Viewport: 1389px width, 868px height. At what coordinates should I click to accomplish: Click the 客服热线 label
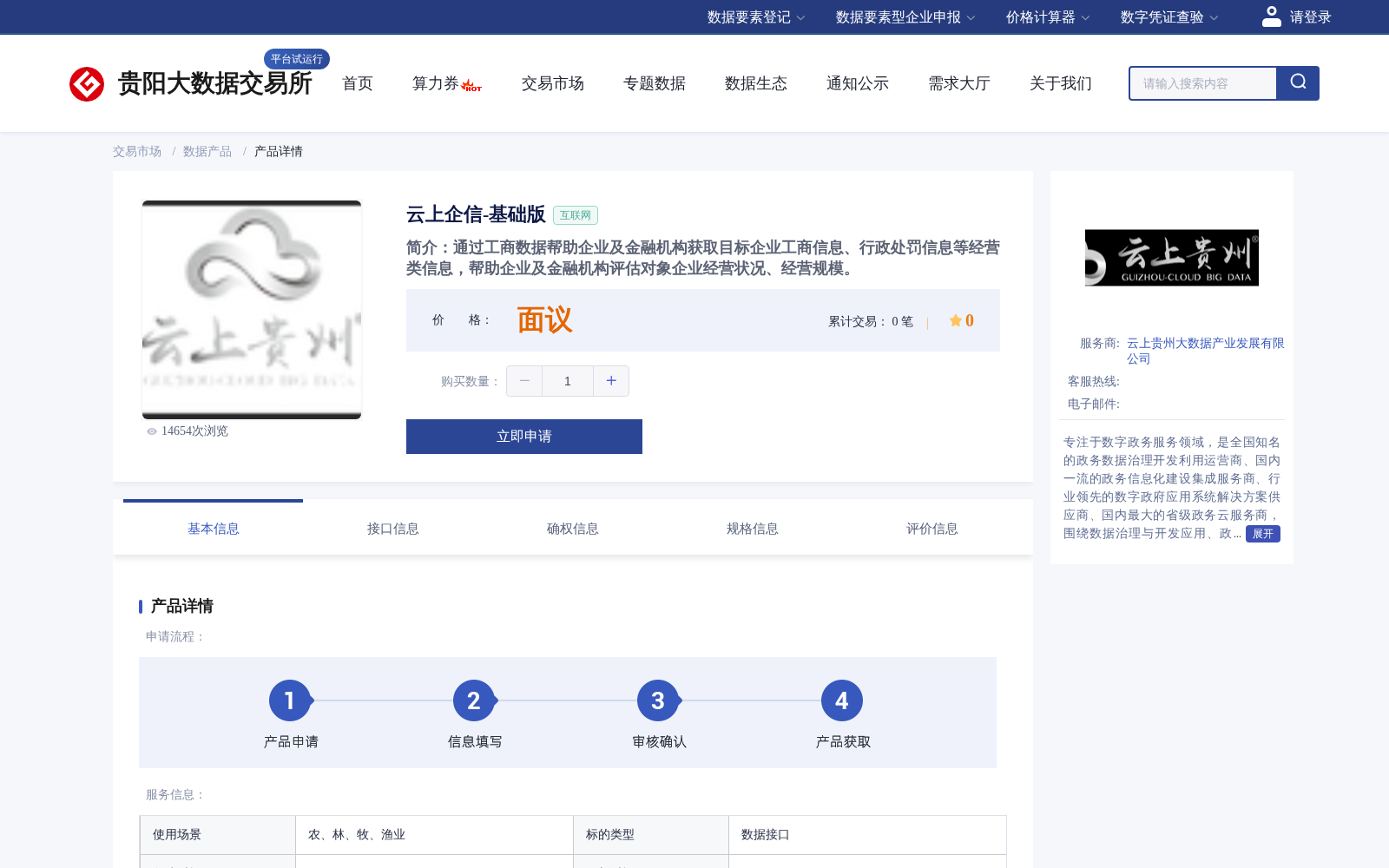pos(1094,382)
